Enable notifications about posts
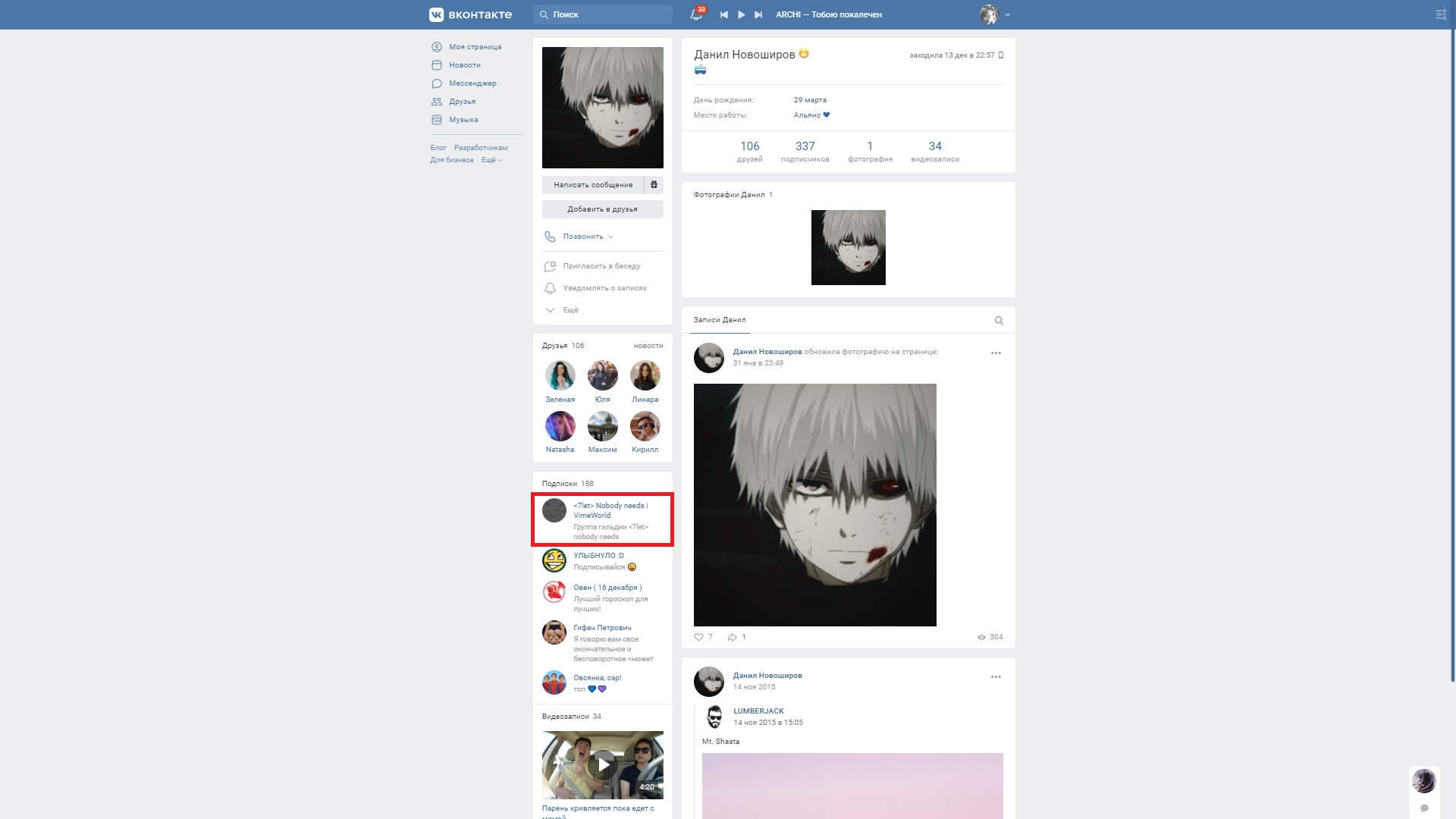Viewport: 1456px width, 819px height. pyautogui.click(x=604, y=288)
